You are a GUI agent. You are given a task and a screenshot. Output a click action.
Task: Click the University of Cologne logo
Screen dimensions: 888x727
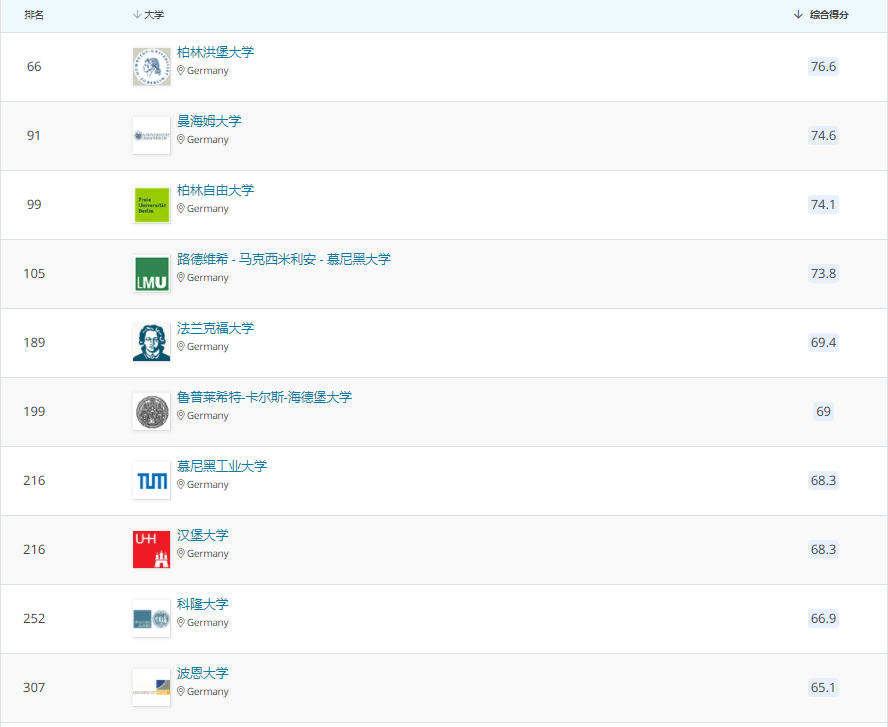point(151,619)
